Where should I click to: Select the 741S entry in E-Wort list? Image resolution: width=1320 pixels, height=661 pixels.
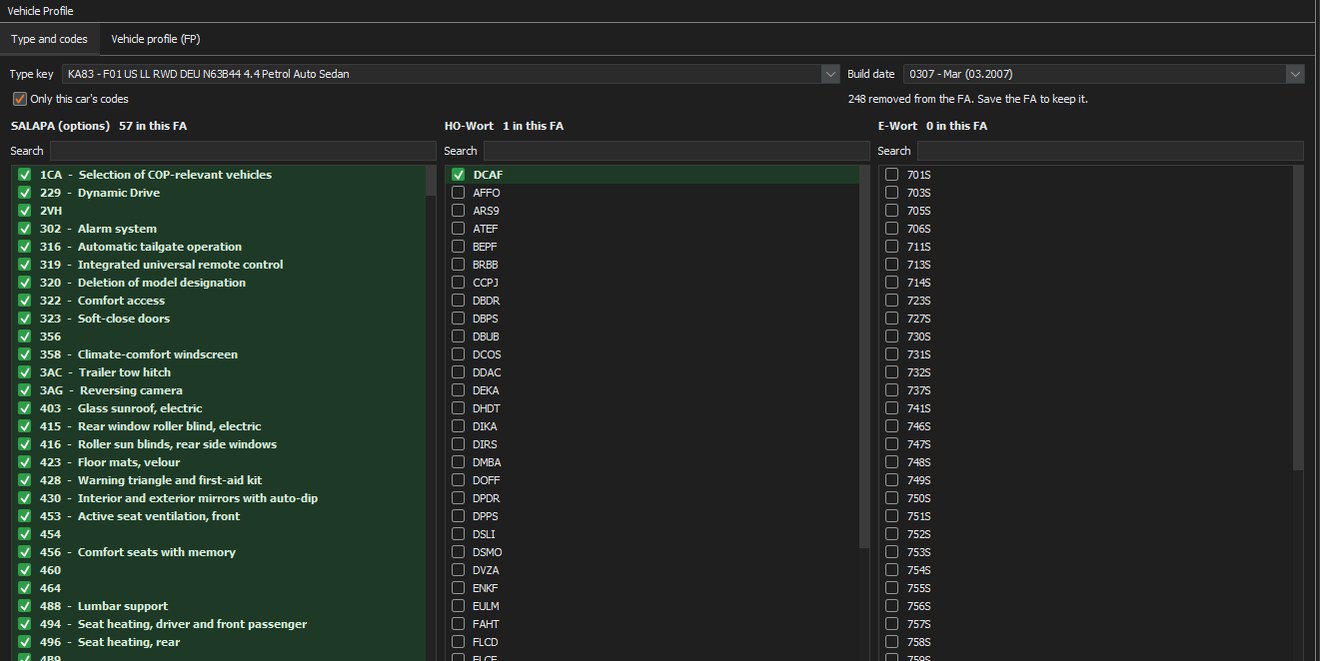1086,409
